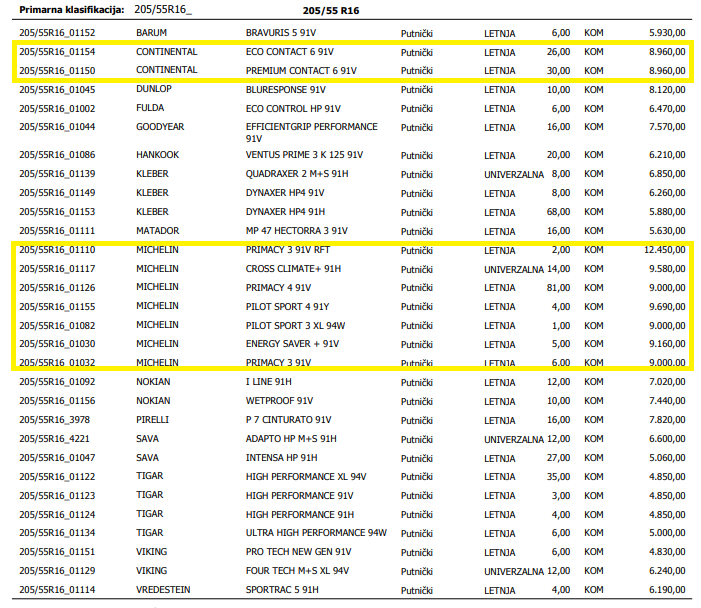Click the FULDA brand name
This screenshot has width=701, height=608.
(x=150, y=108)
